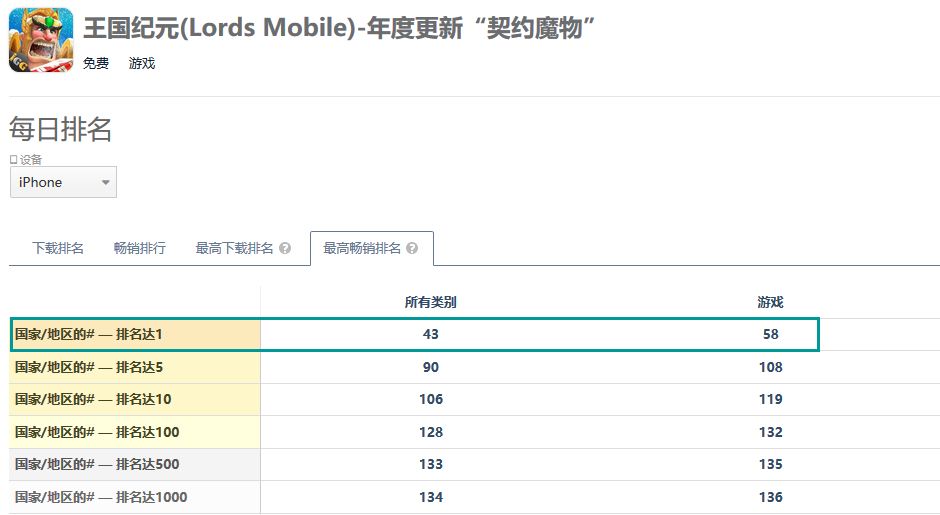
Task: Select the 排名达1 row label
Action: (88, 334)
